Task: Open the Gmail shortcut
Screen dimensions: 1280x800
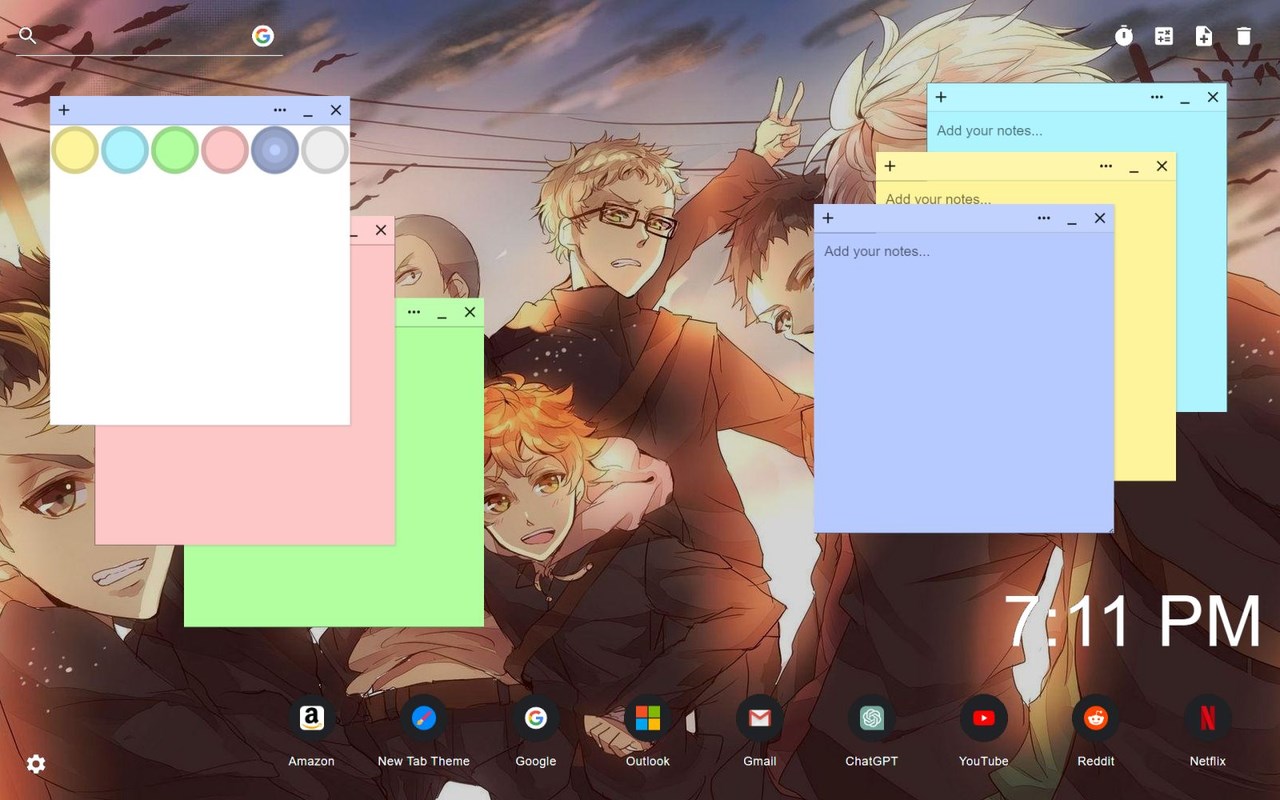Action: click(x=760, y=718)
